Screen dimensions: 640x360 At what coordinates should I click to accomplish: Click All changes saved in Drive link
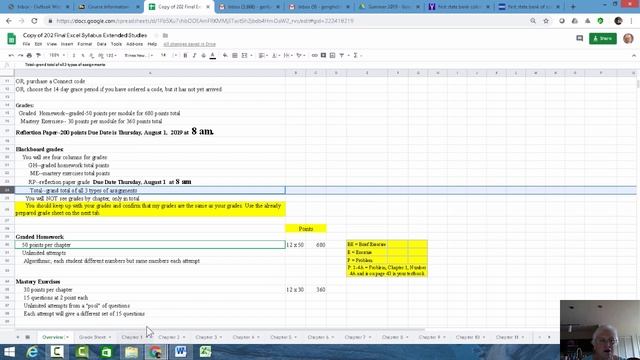coord(189,44)
